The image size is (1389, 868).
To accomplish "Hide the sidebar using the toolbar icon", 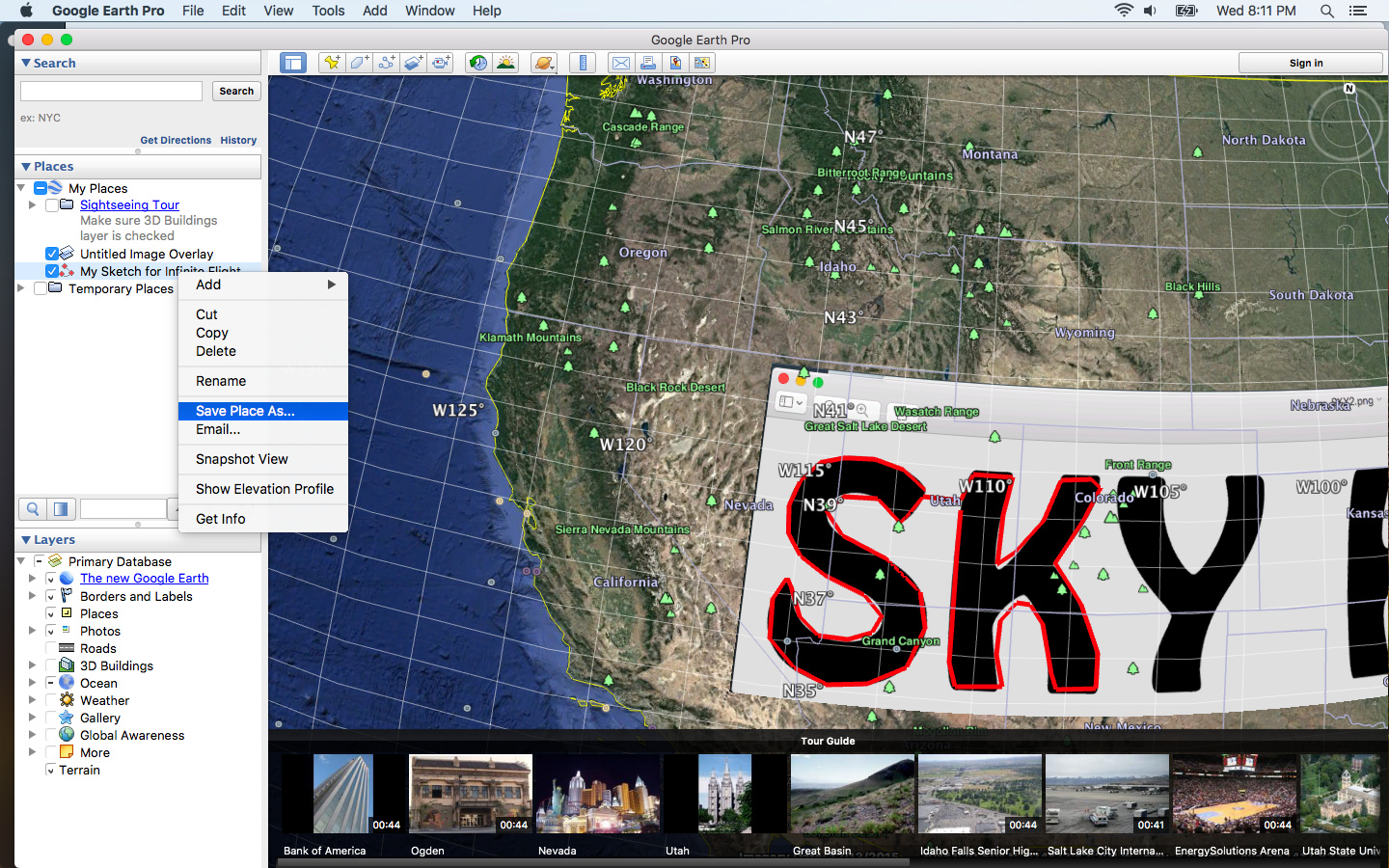I will 293,63.
